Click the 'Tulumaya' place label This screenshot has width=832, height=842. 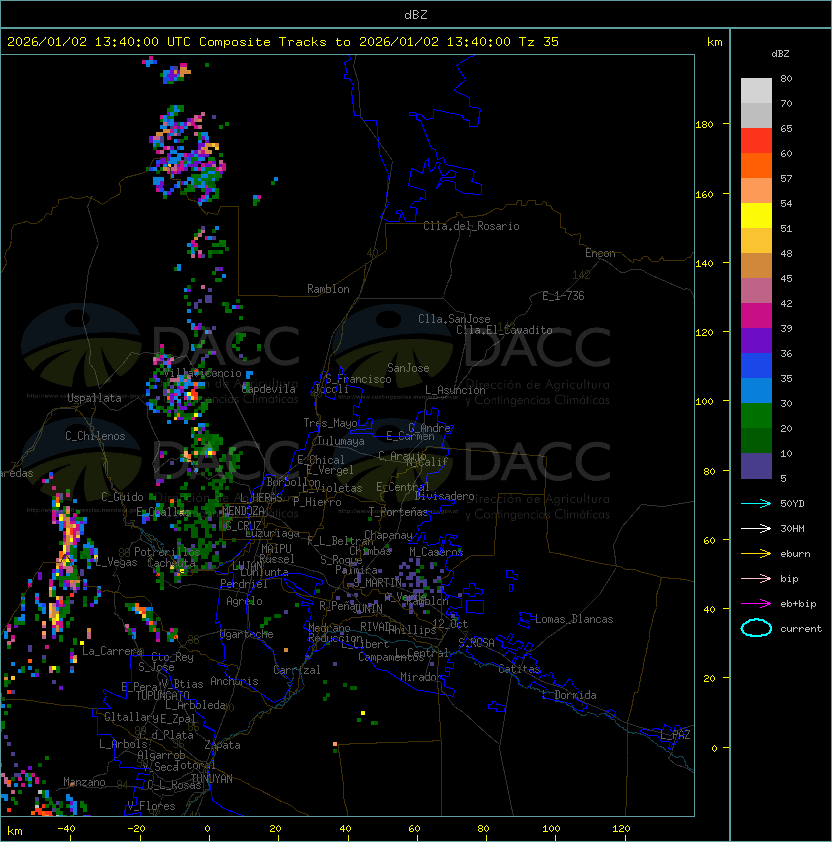click(x=341, y=441)
